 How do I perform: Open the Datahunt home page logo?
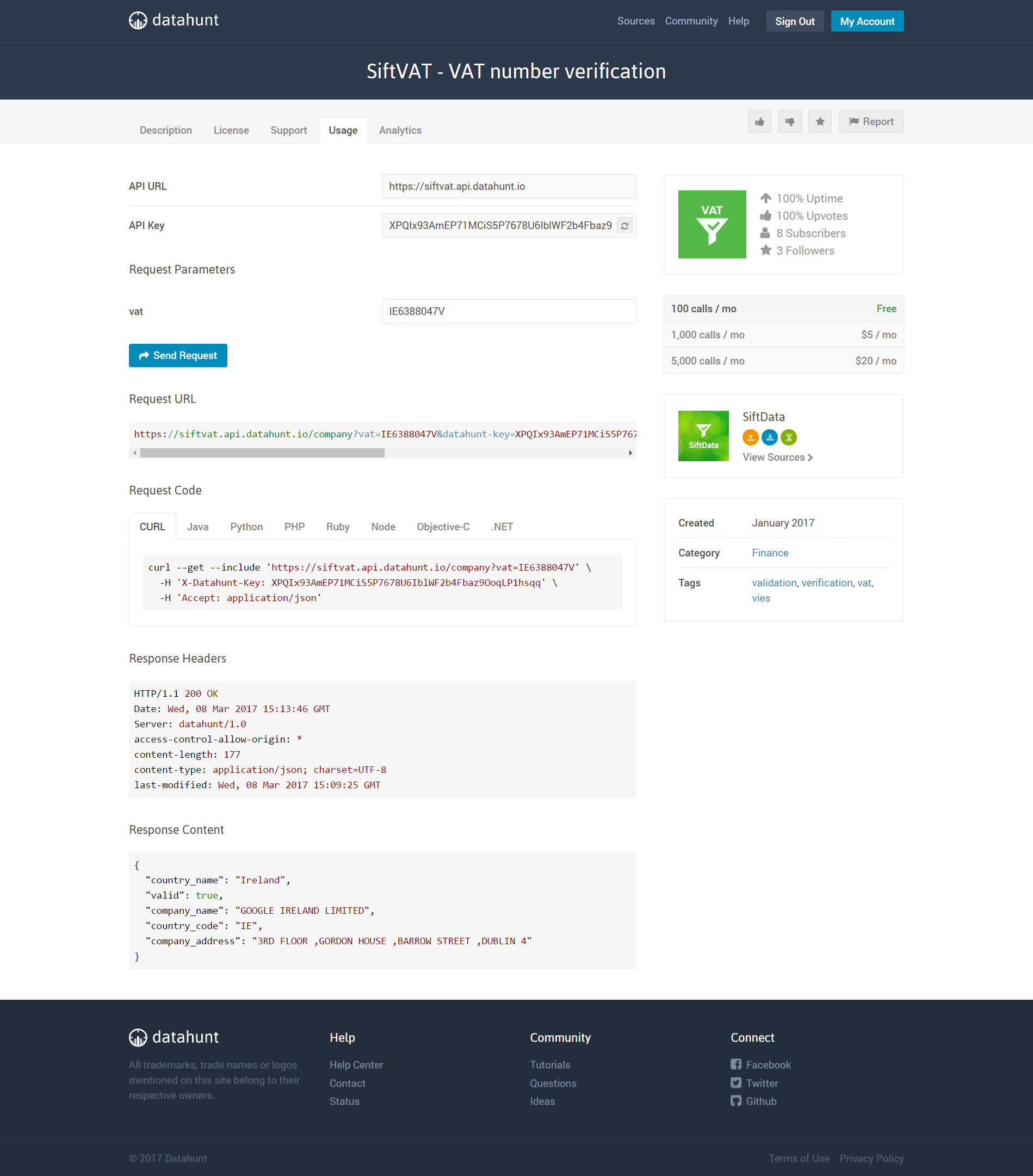click(x=173, y=20)
